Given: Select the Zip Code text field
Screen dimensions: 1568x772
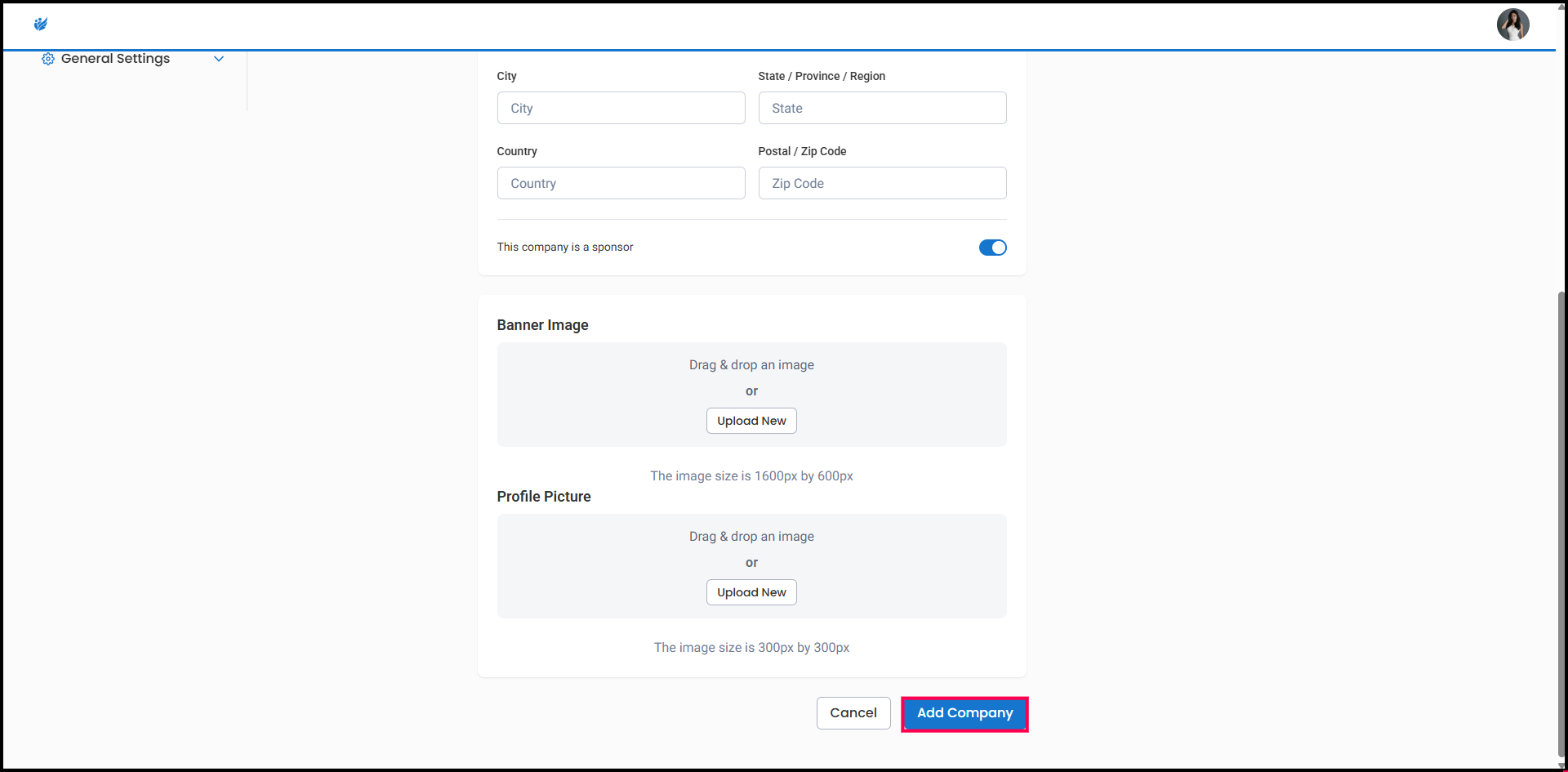Looking at the screenshot, I should pyautogui.click(x=882, y=183).
